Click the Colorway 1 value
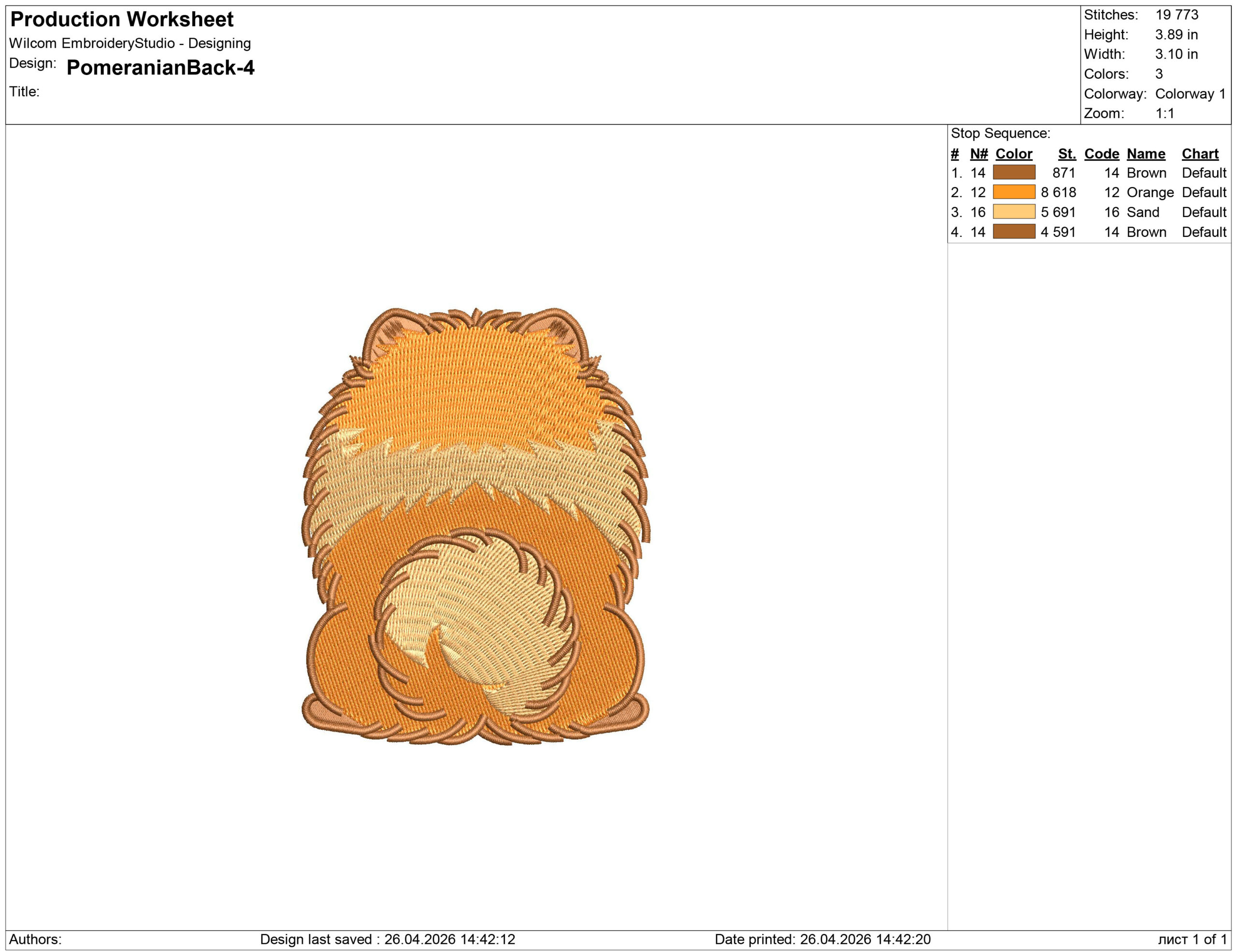 (x=1190, y=93)
